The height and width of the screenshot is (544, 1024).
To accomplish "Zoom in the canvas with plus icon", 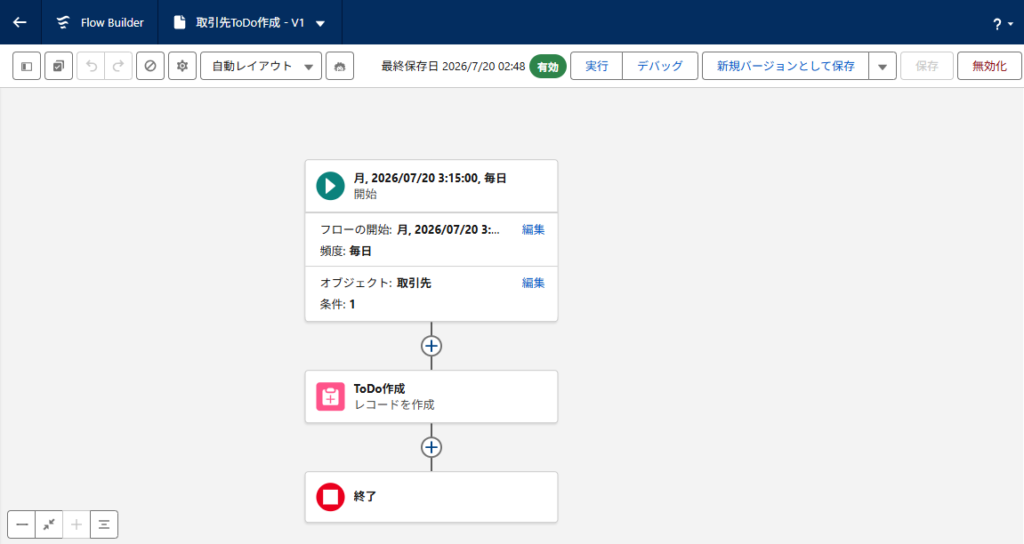I will click(76, 524).
